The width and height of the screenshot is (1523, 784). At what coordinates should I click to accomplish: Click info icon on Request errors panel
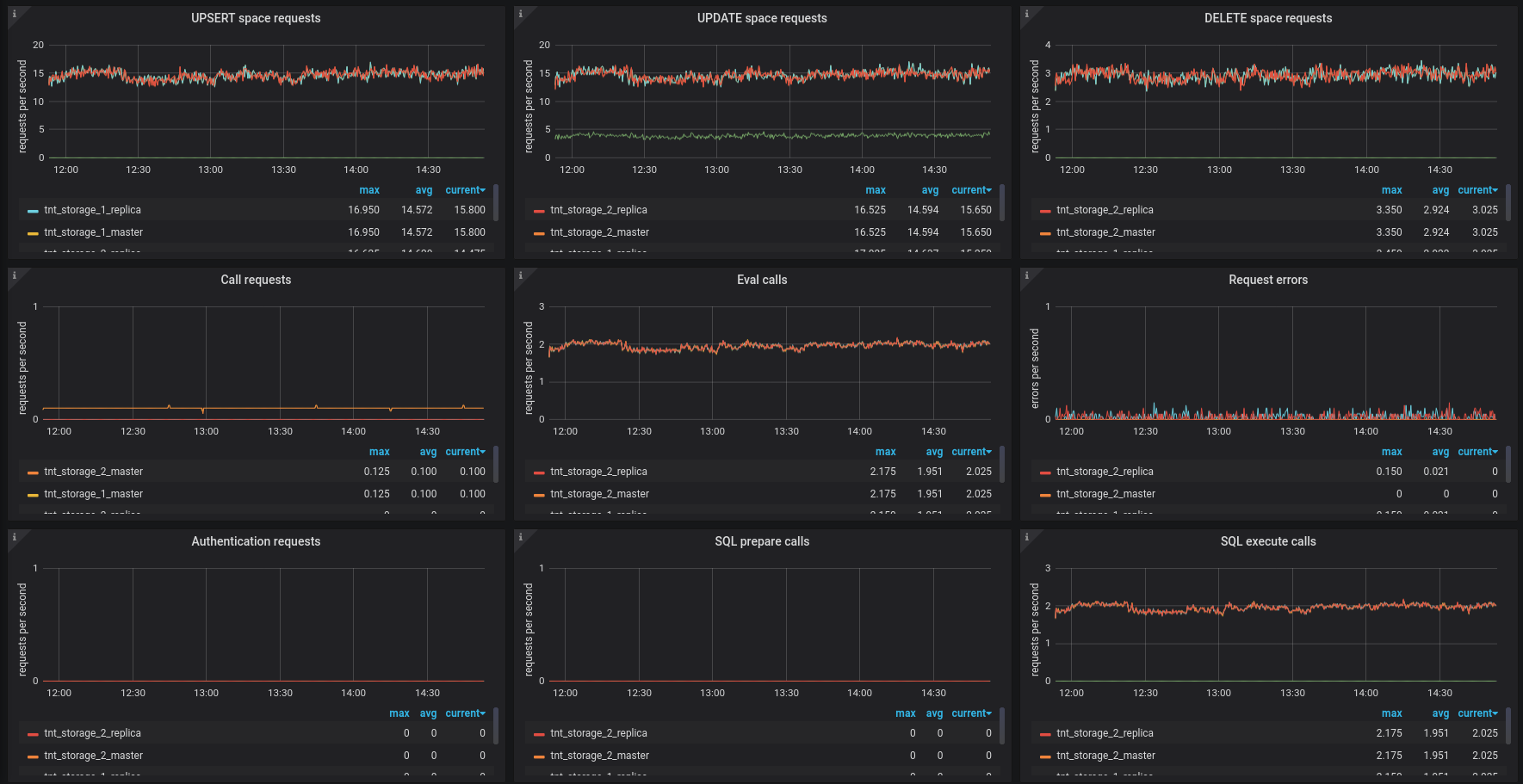point(1026,275)
